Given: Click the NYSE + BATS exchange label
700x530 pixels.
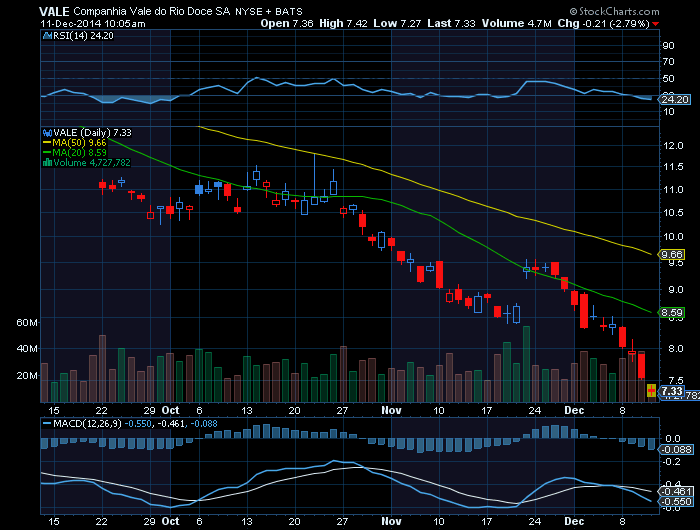Looking at the screenshot, I should pyautogui.click(x=269, y=12).
